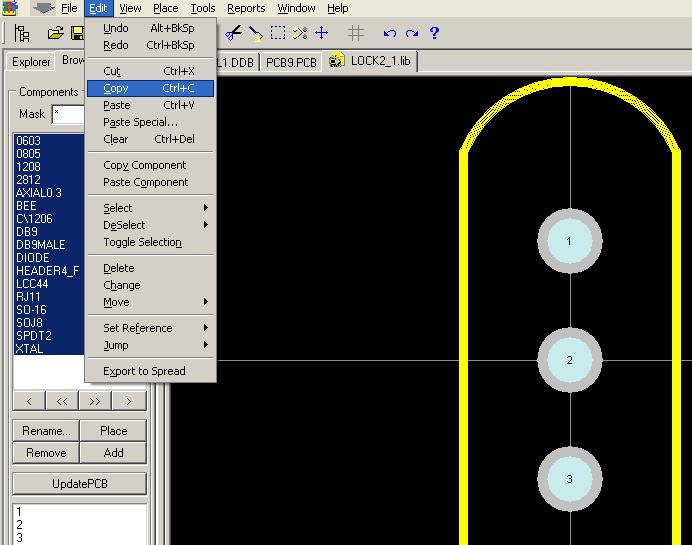
Task: Click the grid snap icon in toolbar
Action: coord(355,33)
